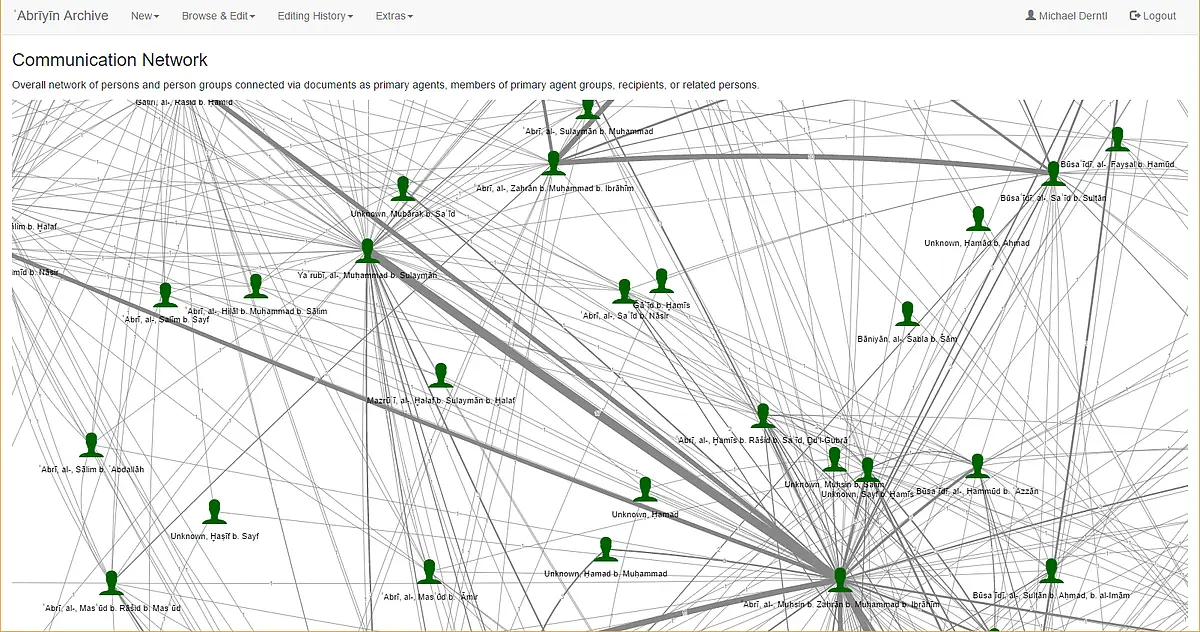Select the Muḥsin b. Zahrān b. Muḥammad node
This screenshot has width=1200, height=632.
click(x=840, y=580)
